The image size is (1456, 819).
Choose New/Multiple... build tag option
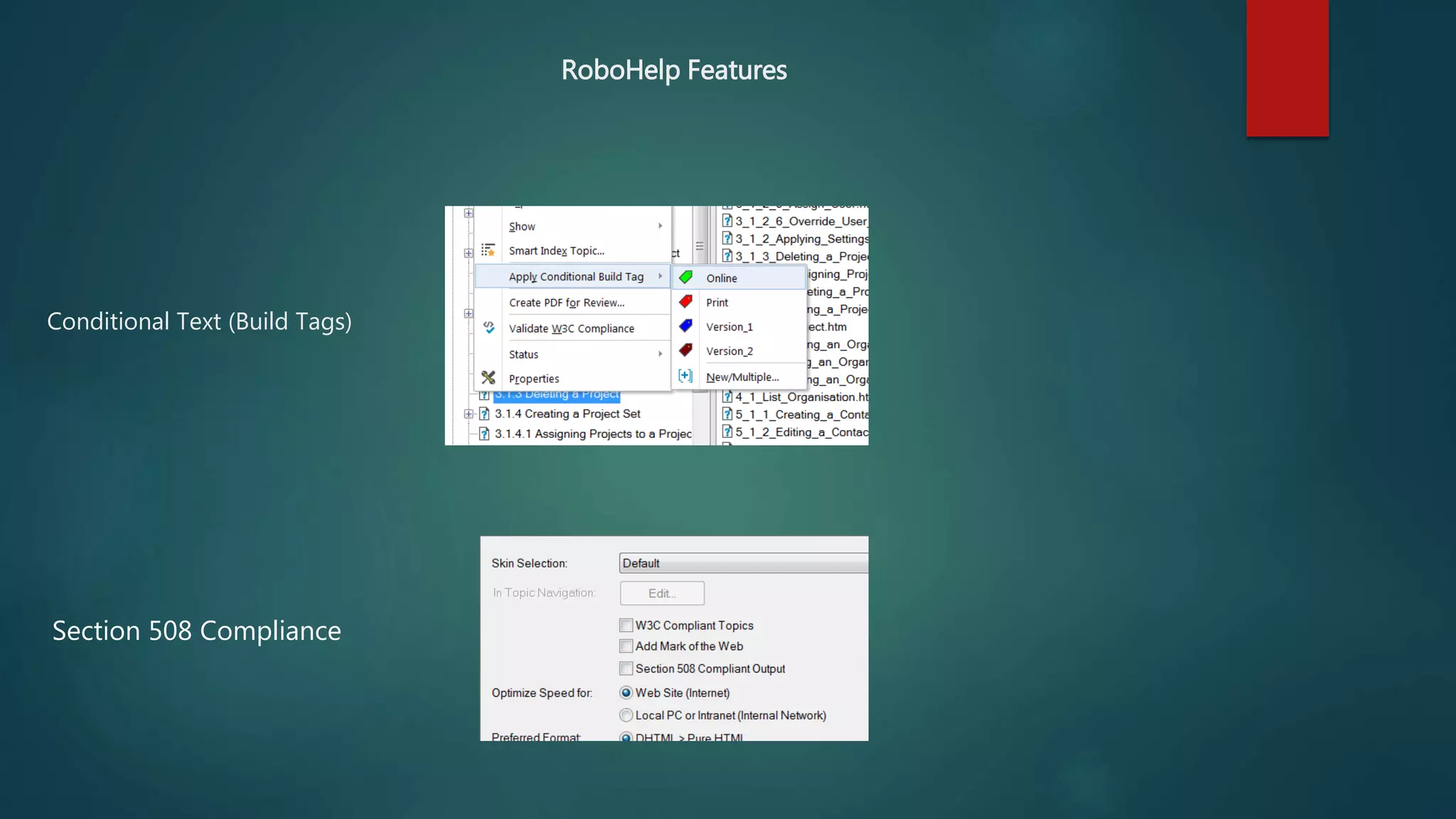tap(739, 377)
